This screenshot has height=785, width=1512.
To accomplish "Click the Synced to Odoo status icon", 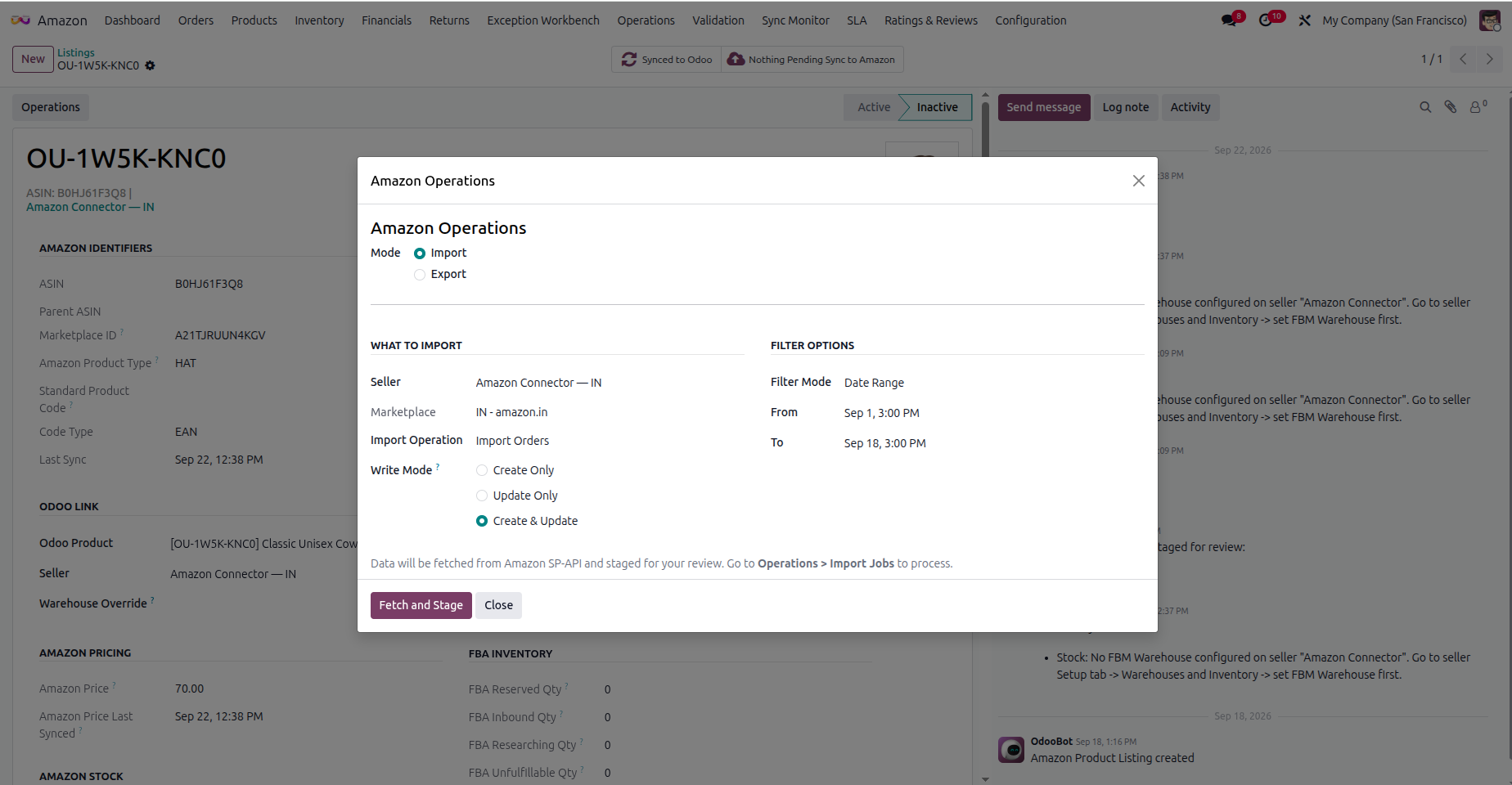I will click(x=629, y=60).
